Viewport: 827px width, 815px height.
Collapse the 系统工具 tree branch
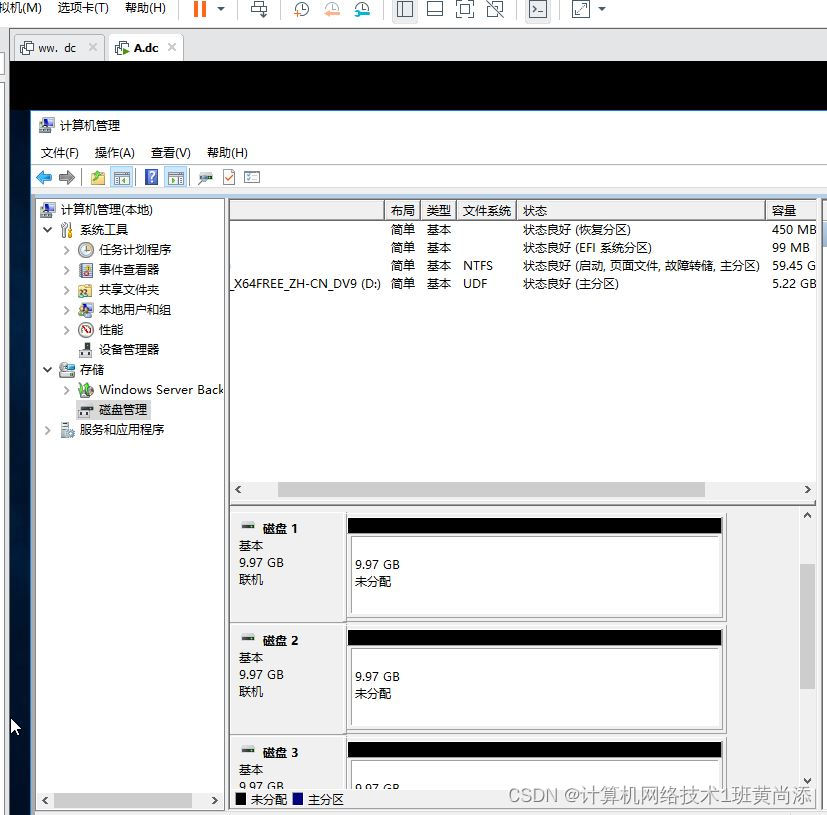pyautogui.click(x=47, y=229)
